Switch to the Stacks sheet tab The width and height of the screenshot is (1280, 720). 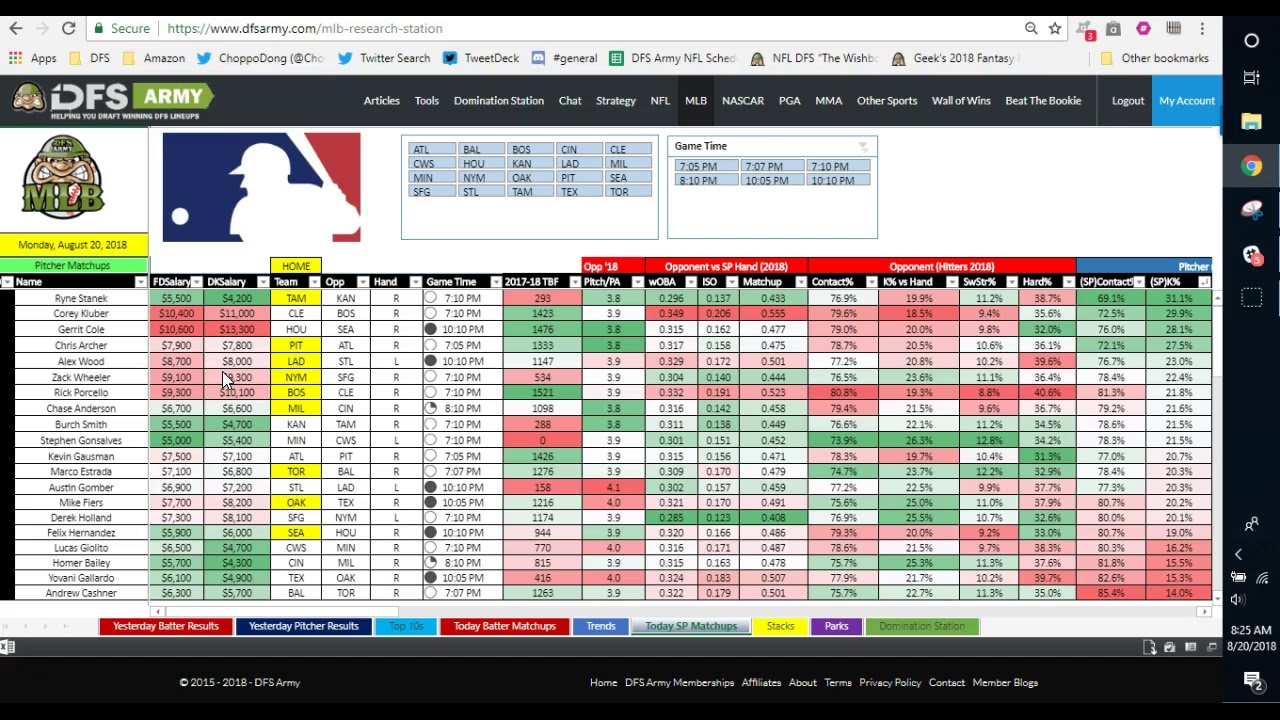coord(780,627)
